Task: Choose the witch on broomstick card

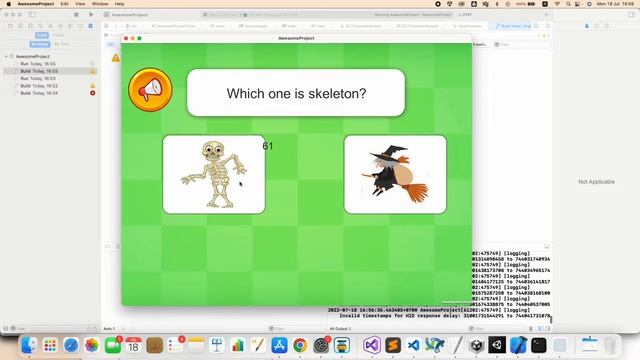Action: 395,174
